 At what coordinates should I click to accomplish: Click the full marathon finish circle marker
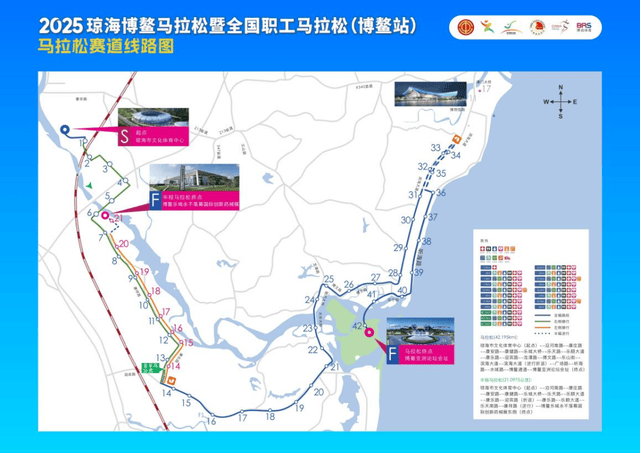click(369, 332)
